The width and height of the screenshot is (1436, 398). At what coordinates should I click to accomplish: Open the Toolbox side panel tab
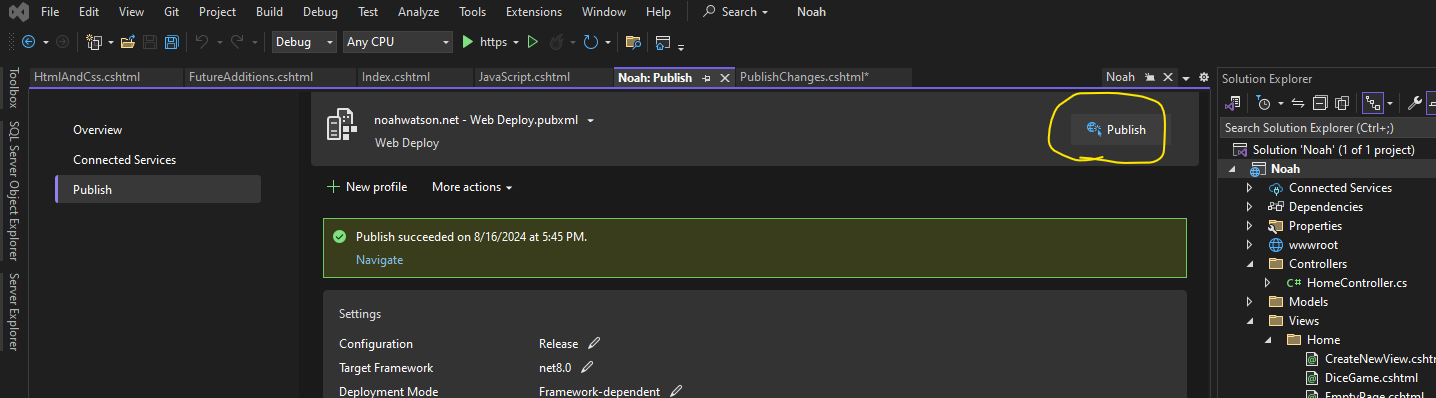[14, 88]
